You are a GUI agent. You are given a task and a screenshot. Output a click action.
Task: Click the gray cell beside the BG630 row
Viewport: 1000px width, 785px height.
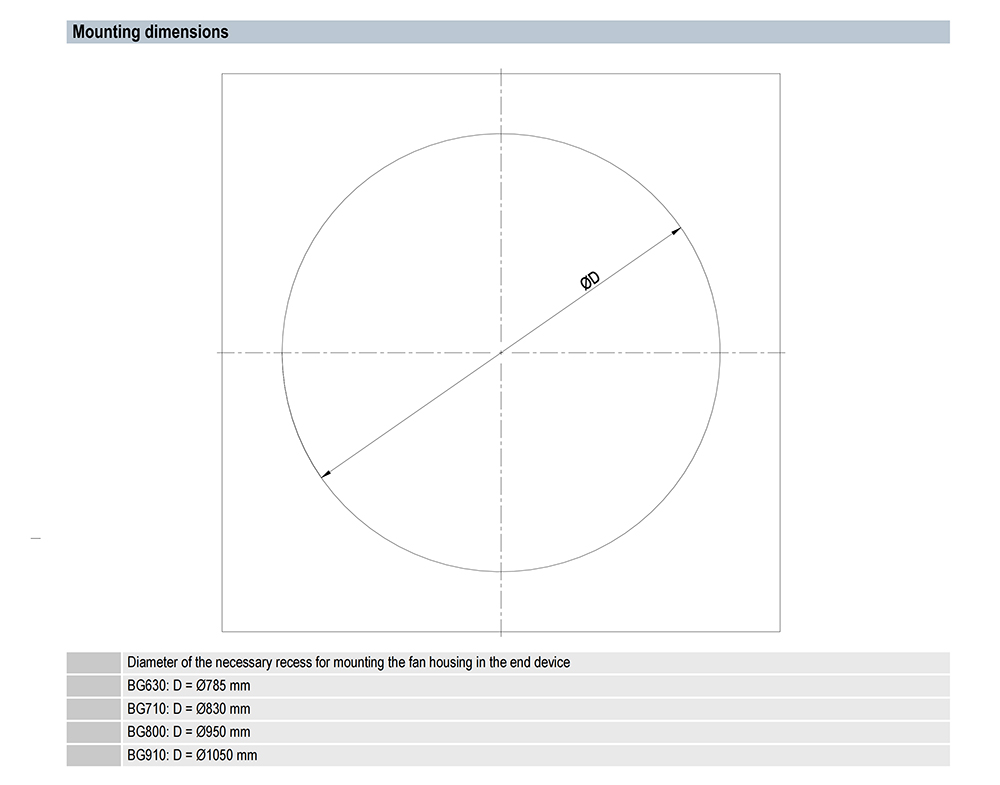[94, 685]
